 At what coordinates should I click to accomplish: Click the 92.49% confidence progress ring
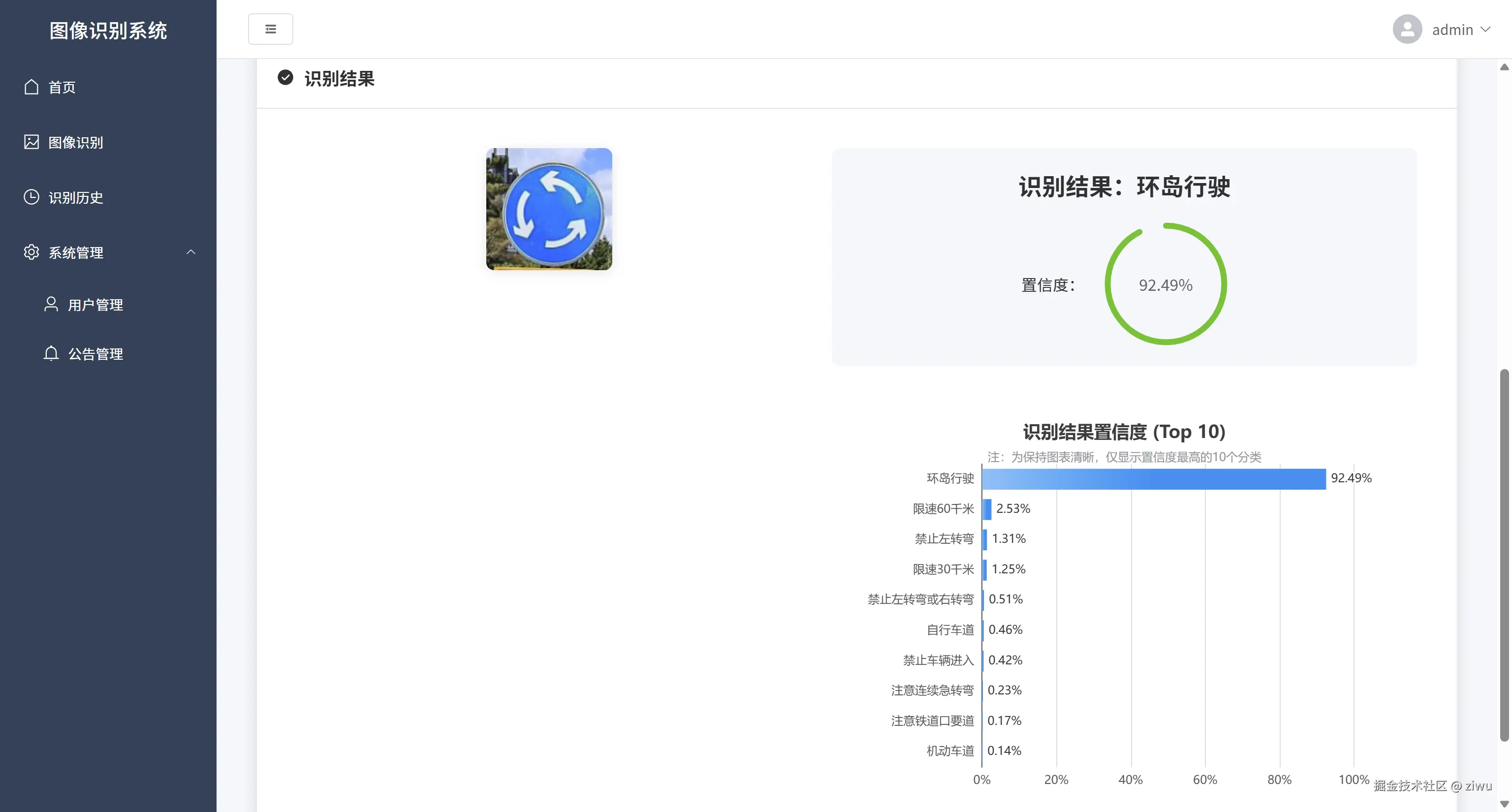(1165, 284)
